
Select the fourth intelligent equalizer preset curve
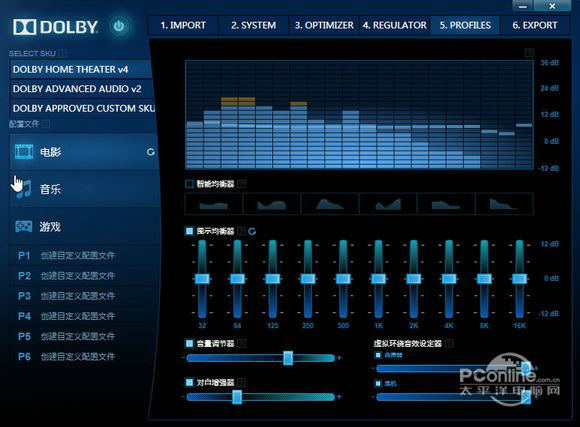pos(388,204)
